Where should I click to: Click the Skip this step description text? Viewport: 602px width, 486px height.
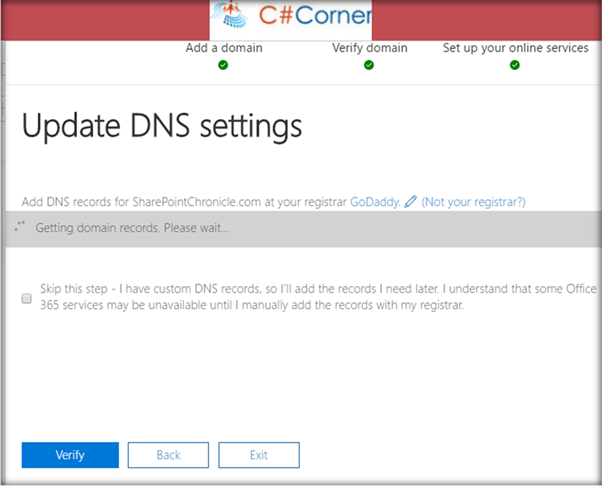point(318,297)
